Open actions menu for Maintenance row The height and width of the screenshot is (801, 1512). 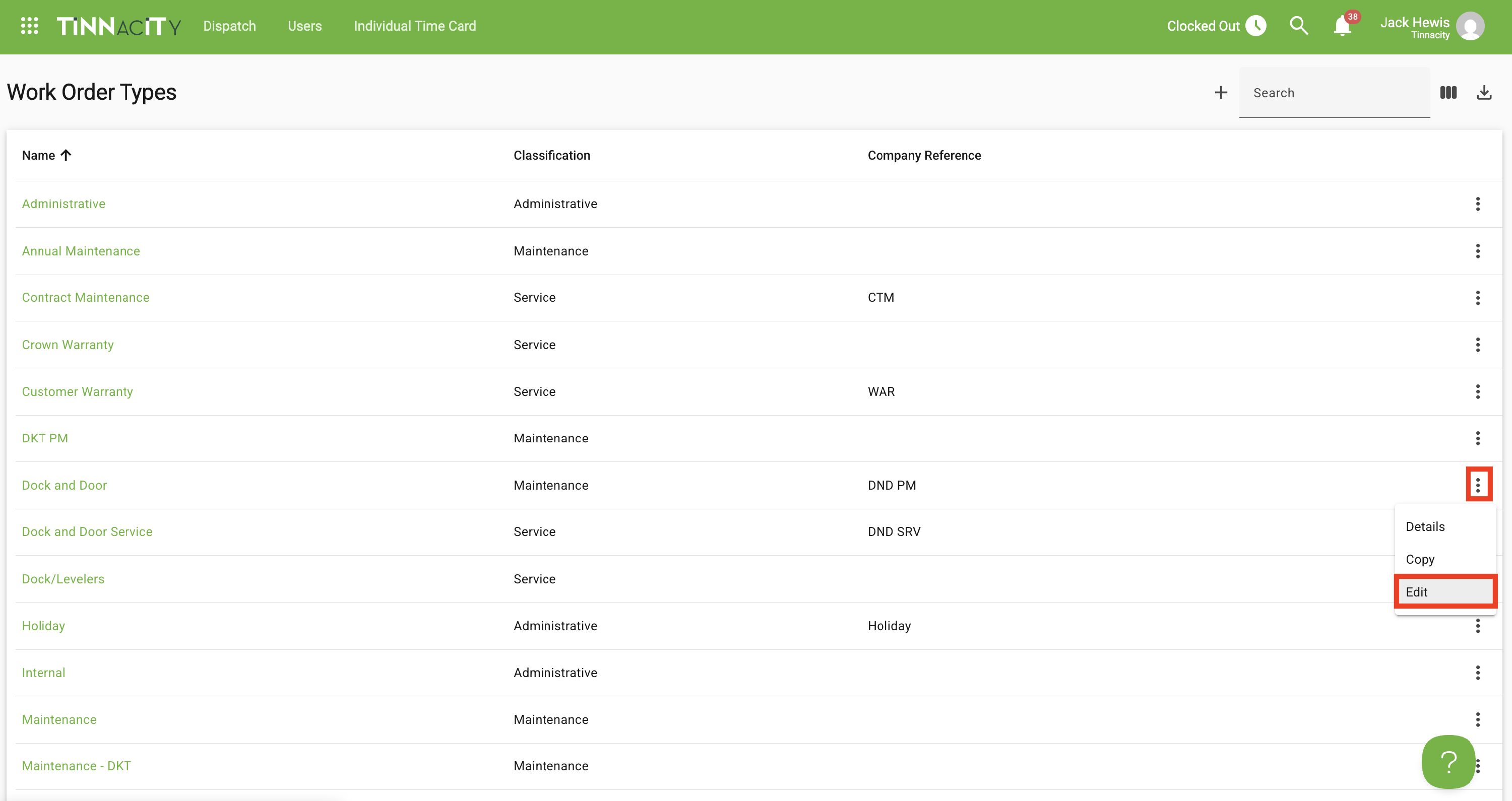(1478, 719)
